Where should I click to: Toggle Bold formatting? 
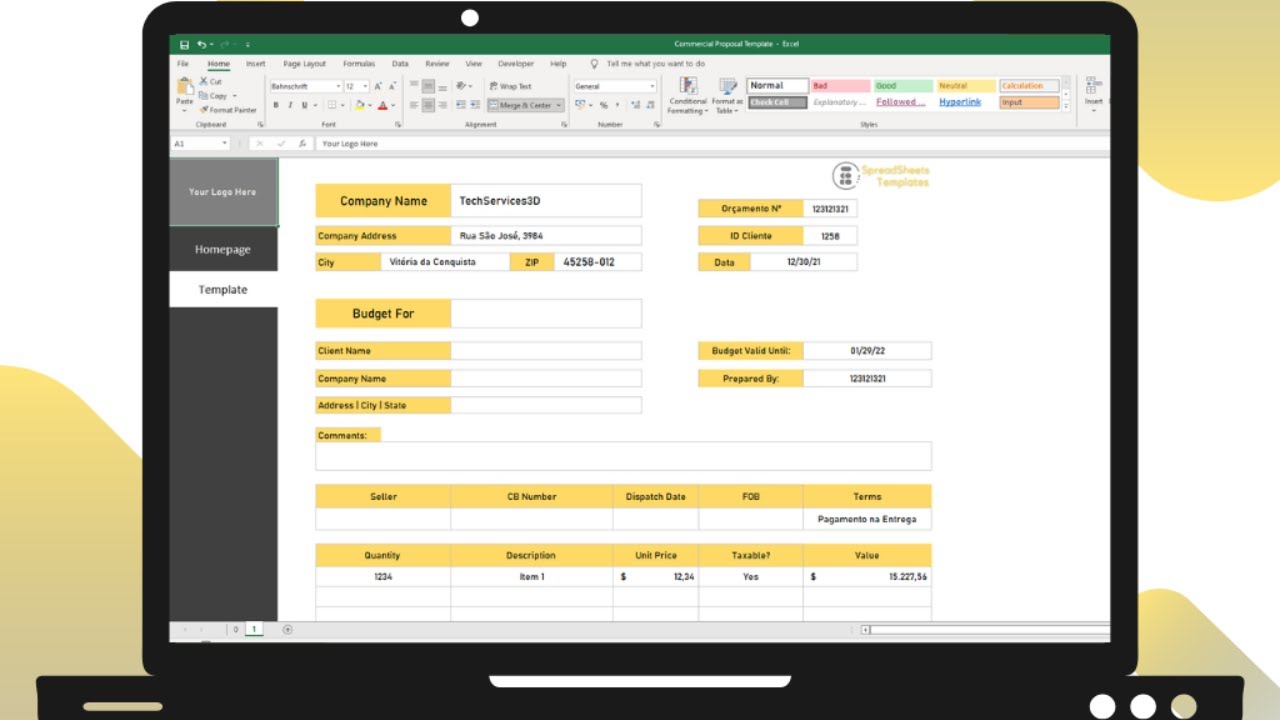[276, 105]
